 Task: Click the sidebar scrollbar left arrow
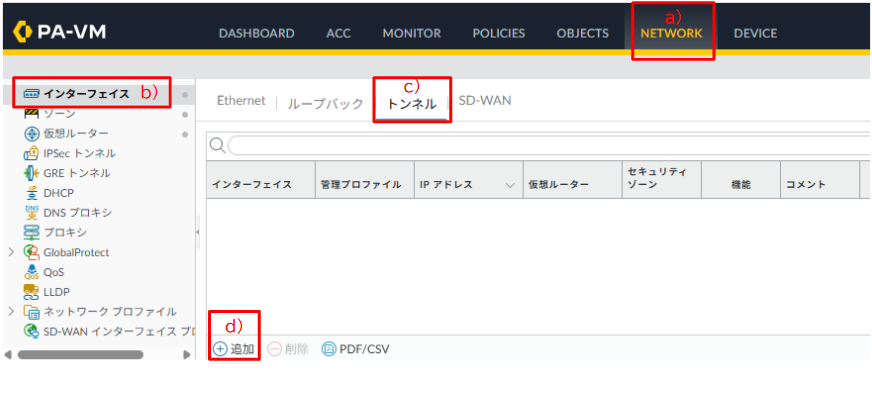(x=7, y=354)
